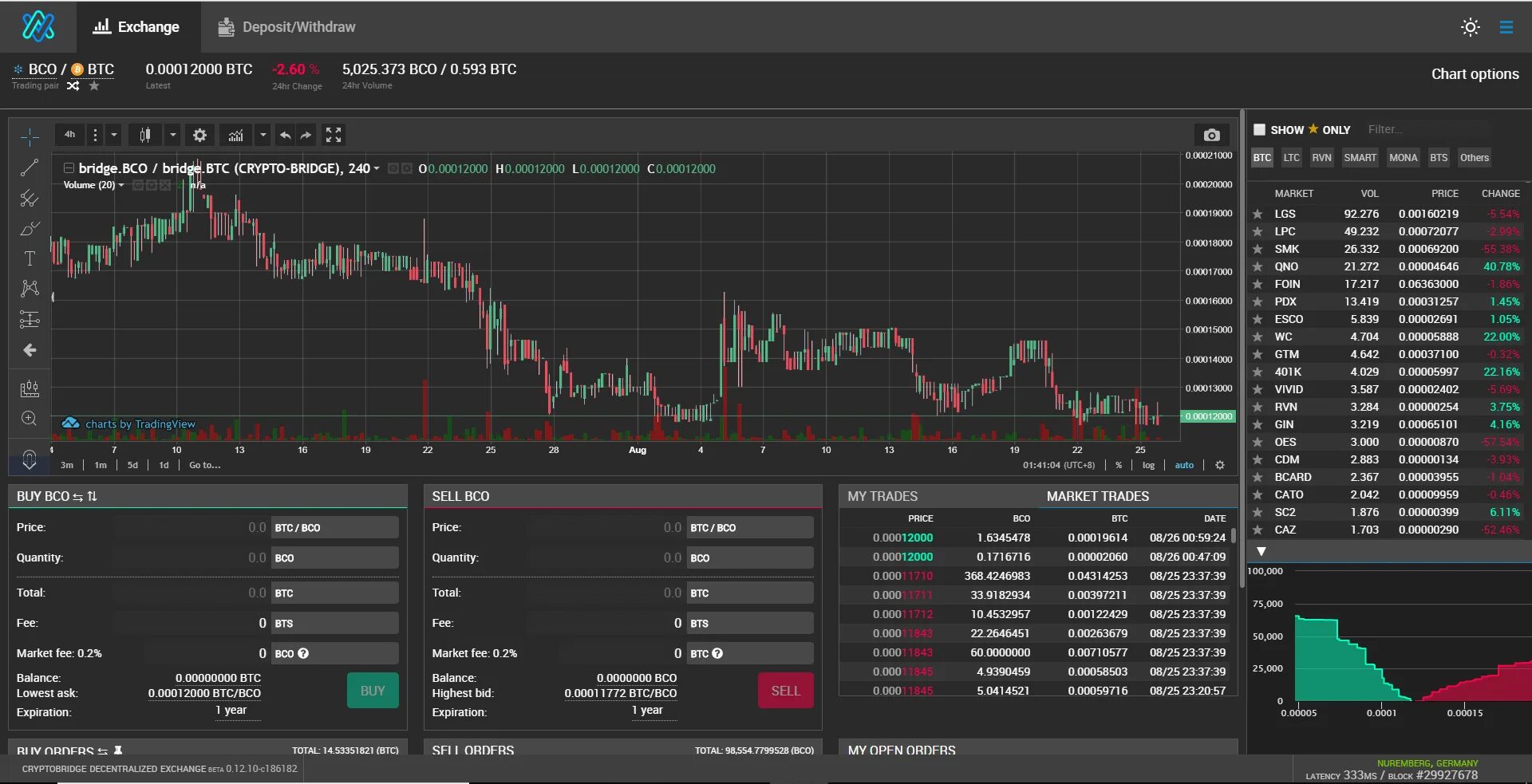The width and height of the screenshot is (1532, 784).
Task: Select the trend line drawing tool
Action: coord(30,167)
